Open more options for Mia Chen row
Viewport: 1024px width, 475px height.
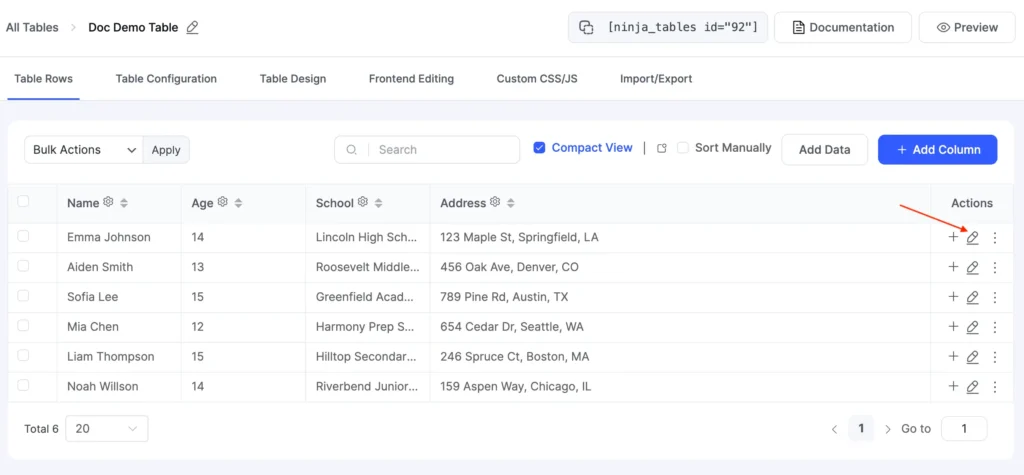tap(995, 327)
